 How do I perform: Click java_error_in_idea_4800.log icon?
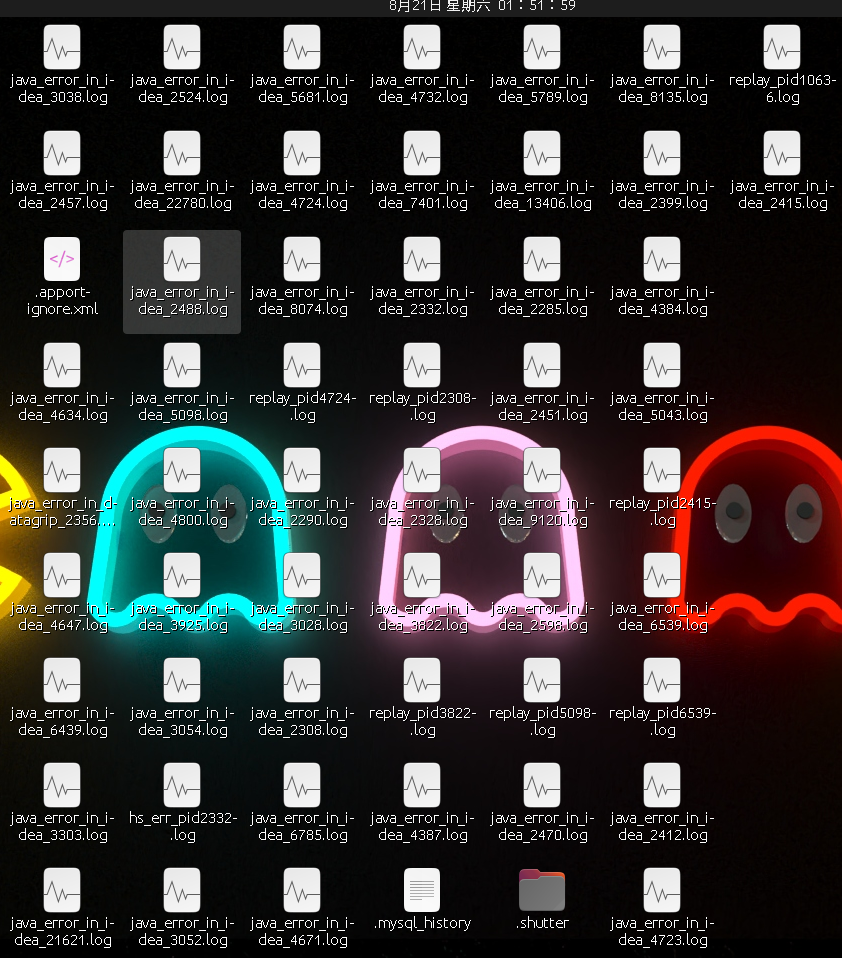pyautogui.click(x=182, y=470)
